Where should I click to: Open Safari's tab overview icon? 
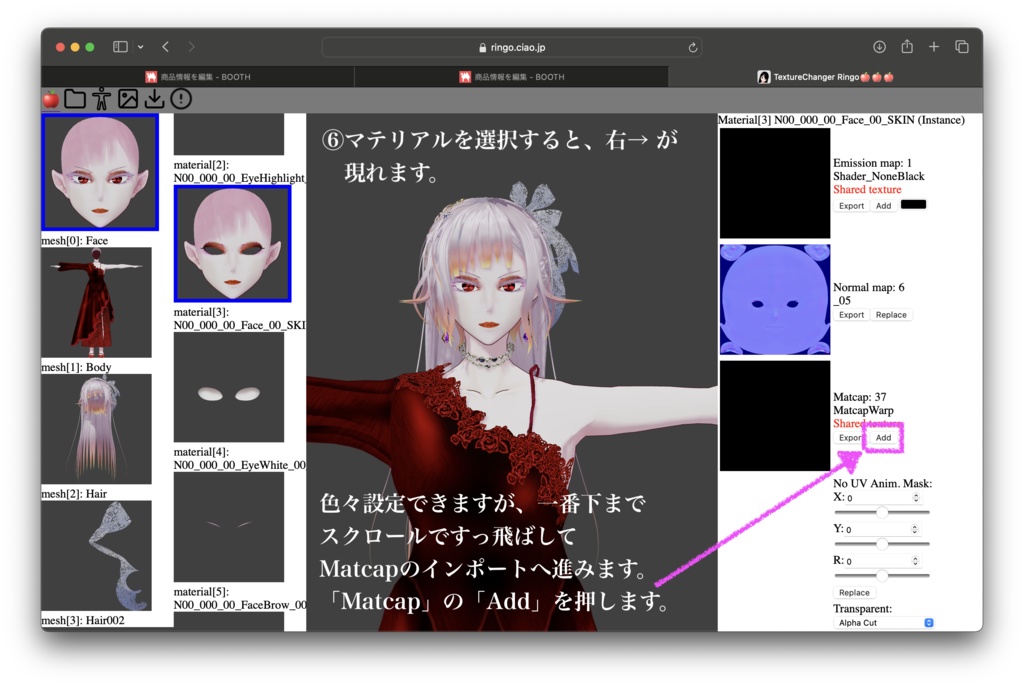[x=962, y=46]
